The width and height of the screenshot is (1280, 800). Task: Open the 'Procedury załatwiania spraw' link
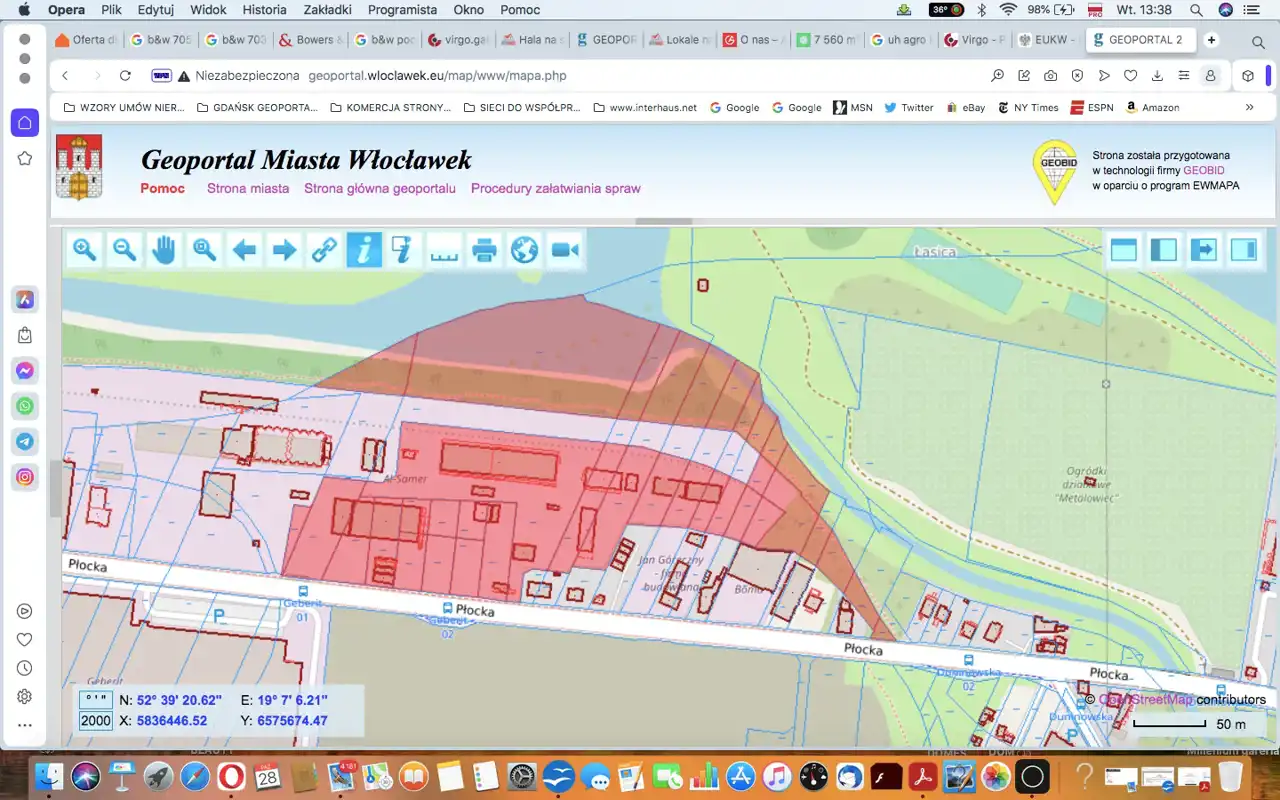[x=555, y=188]
